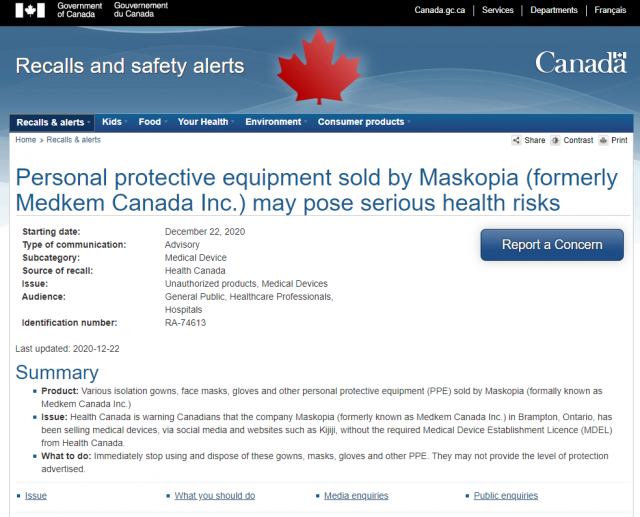Switch language to Français
Screen dimensions: 640x517
tap(610, 10)
